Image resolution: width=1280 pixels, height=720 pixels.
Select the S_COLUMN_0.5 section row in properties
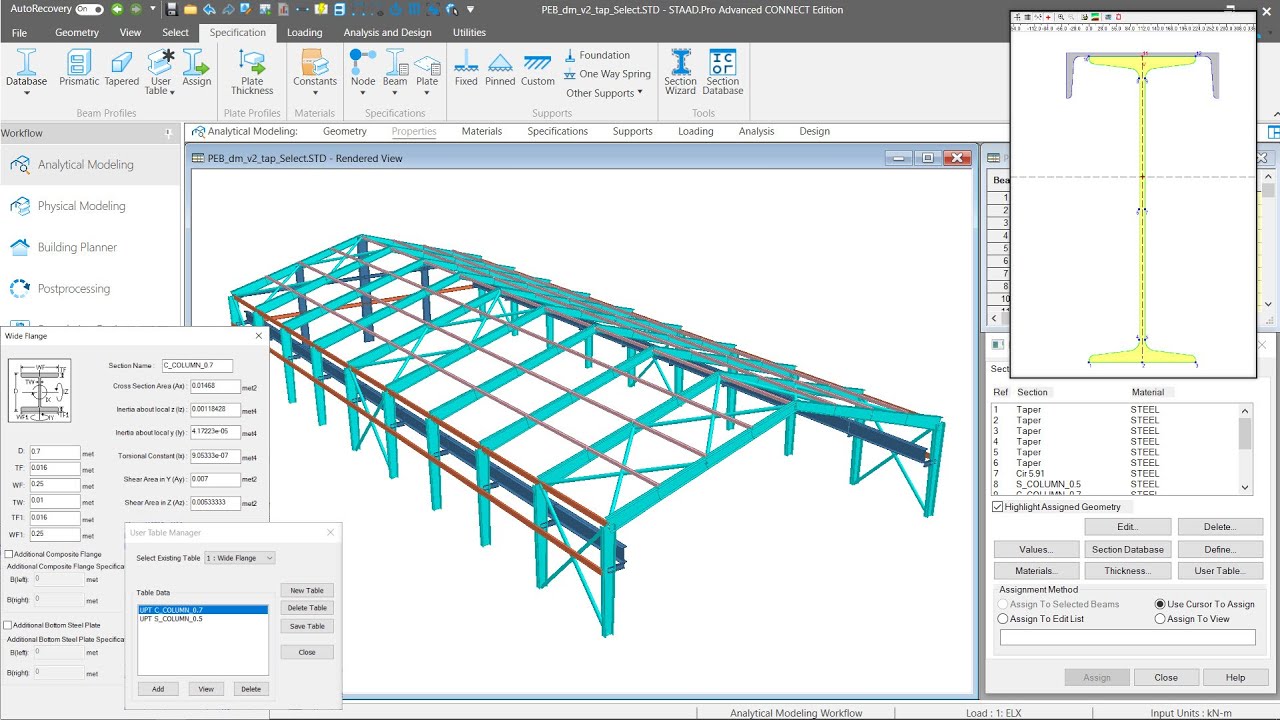(1116, 484)
